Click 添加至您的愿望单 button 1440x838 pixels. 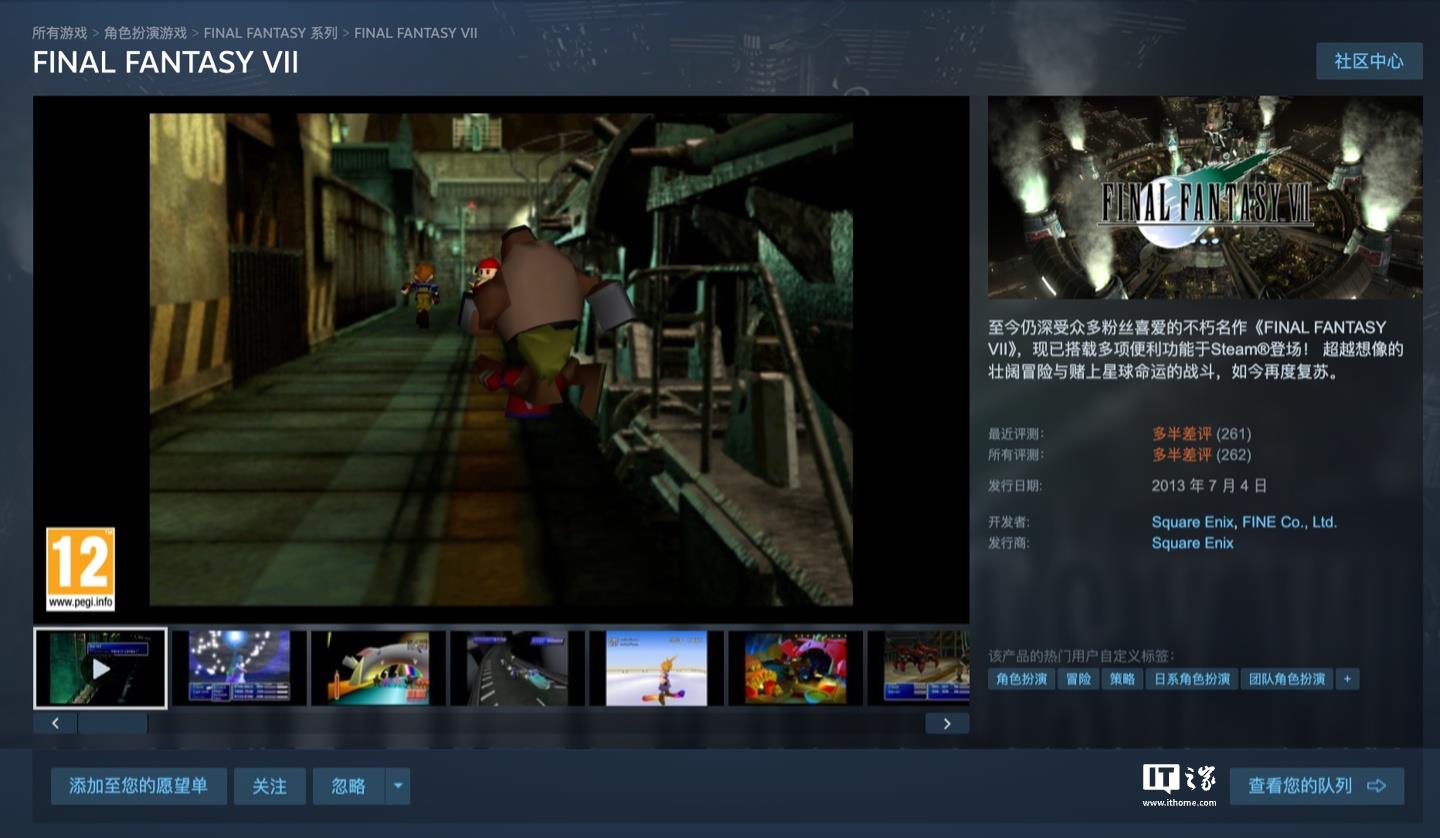tap(138, 786)
